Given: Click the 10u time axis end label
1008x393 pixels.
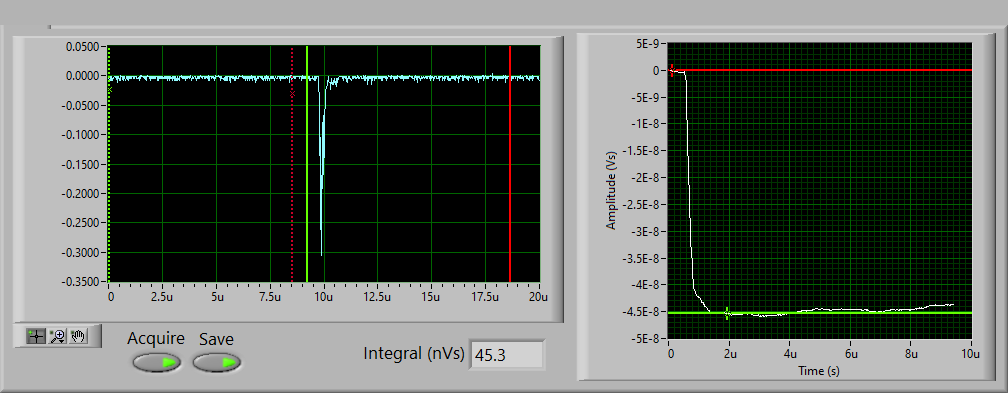Looking at the screenshot, I should [971, 354].
